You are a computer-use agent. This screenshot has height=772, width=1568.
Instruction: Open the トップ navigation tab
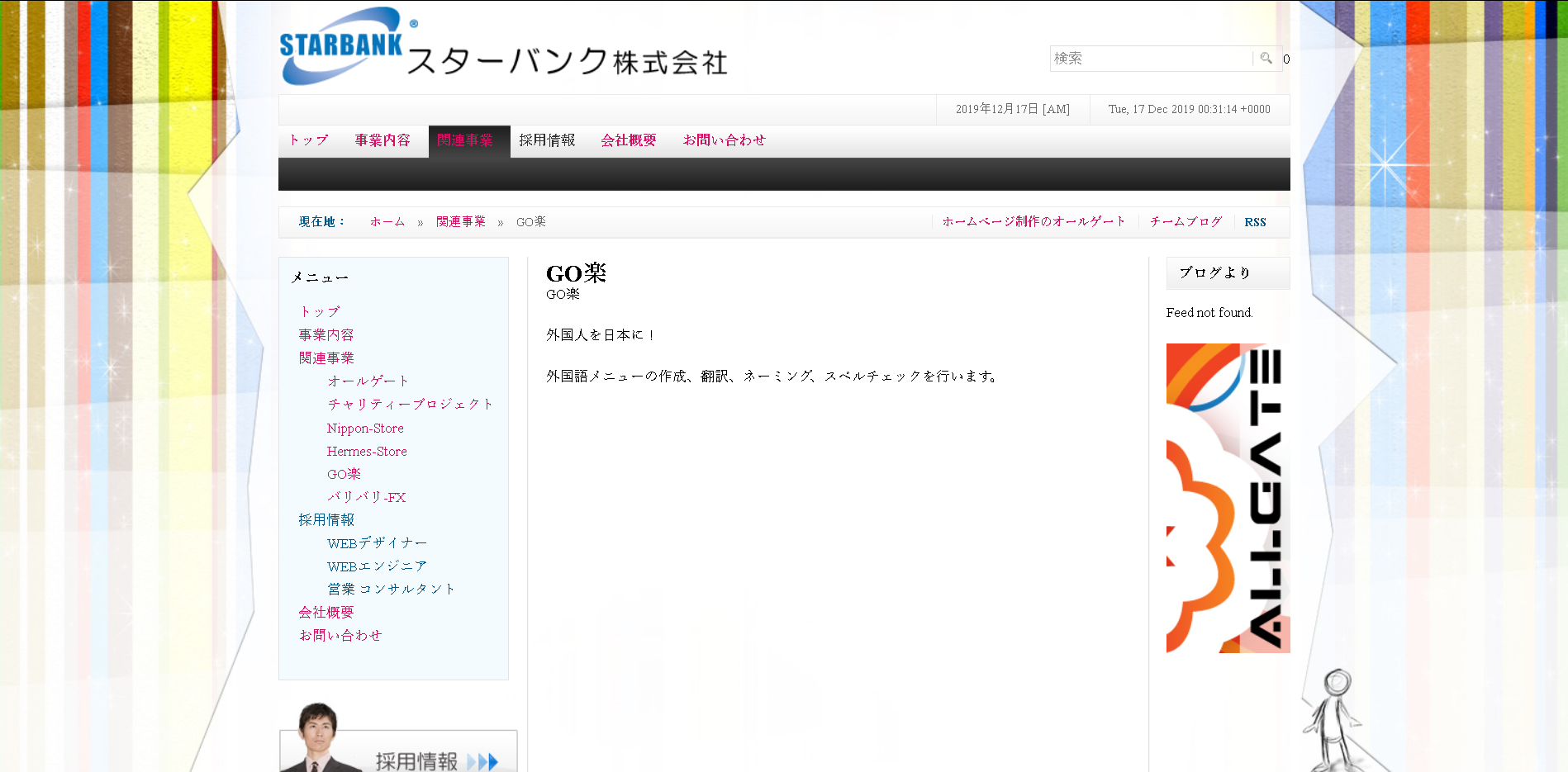pyautogui.click(x=308, y=140)
